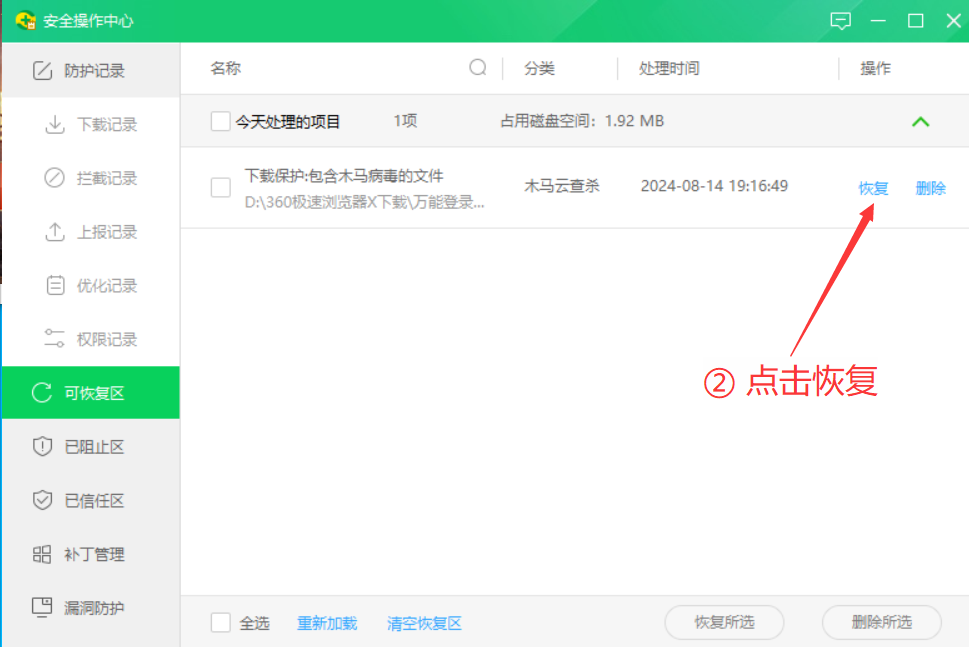Image resolution: width=969 pixels, height=647 pixels.
Task: Open the feedback message icon in title bar
Action: pyautogui.click(x=841, y=21)
